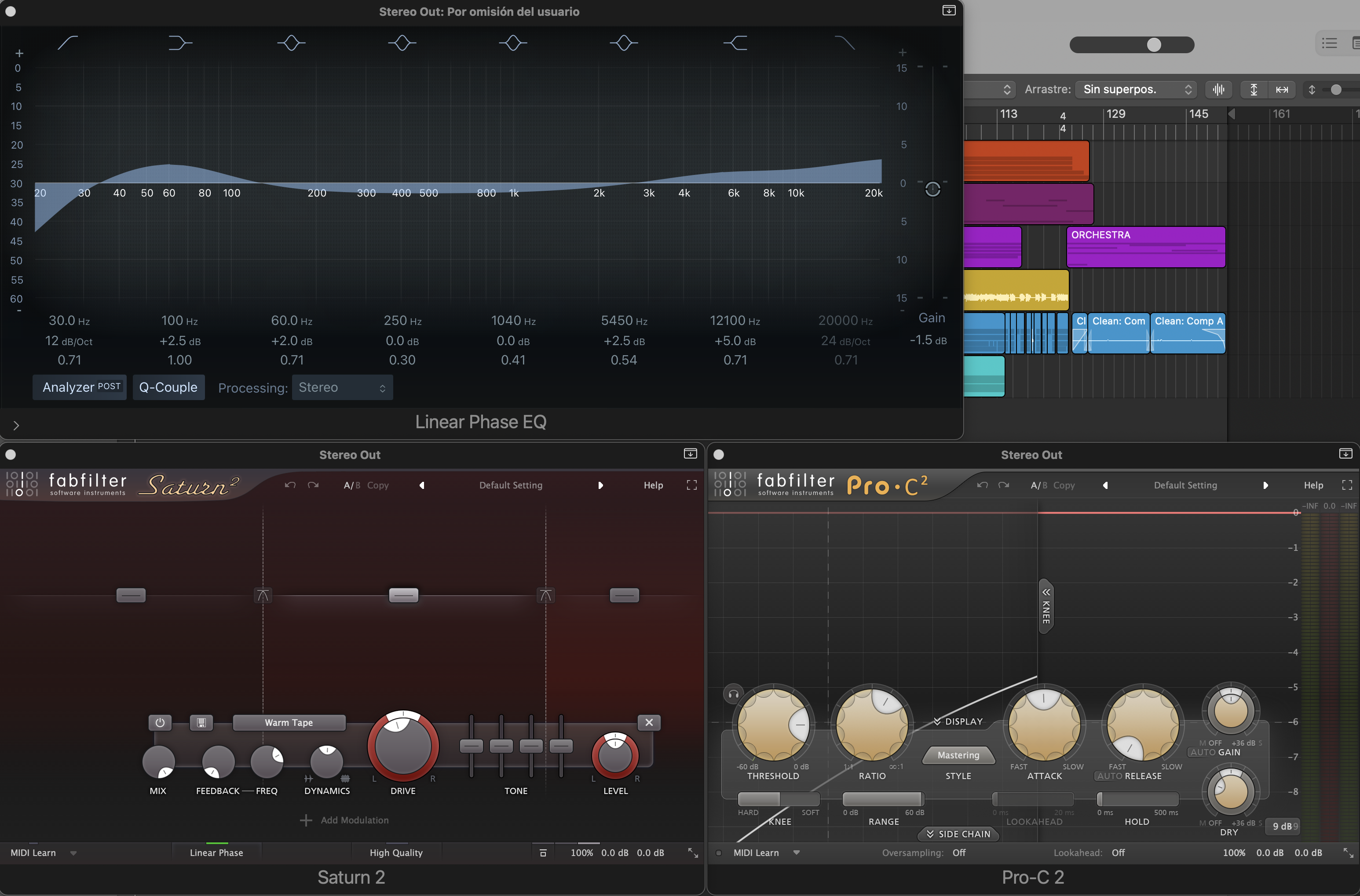Click MIDI Learn in Pro-C 2
Screen dimensions: 1360x896
pos(757,852)
